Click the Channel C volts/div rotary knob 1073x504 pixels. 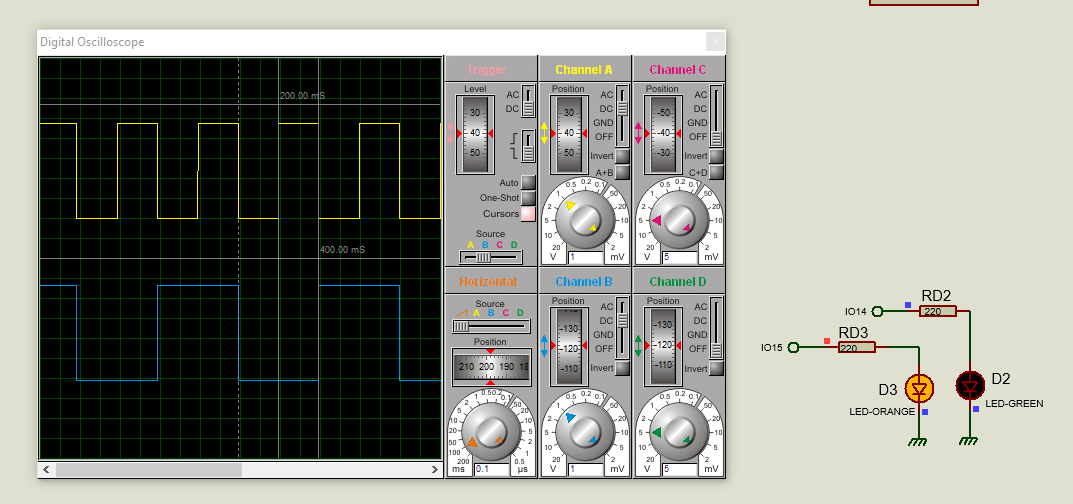(x=679, y=219)
